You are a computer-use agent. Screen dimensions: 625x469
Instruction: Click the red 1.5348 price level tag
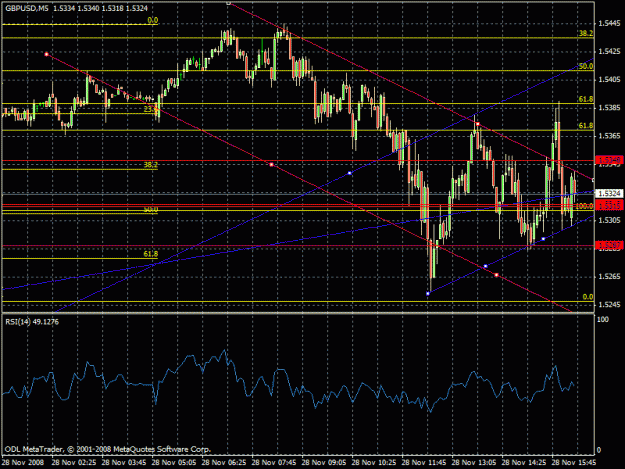[609, 160]
